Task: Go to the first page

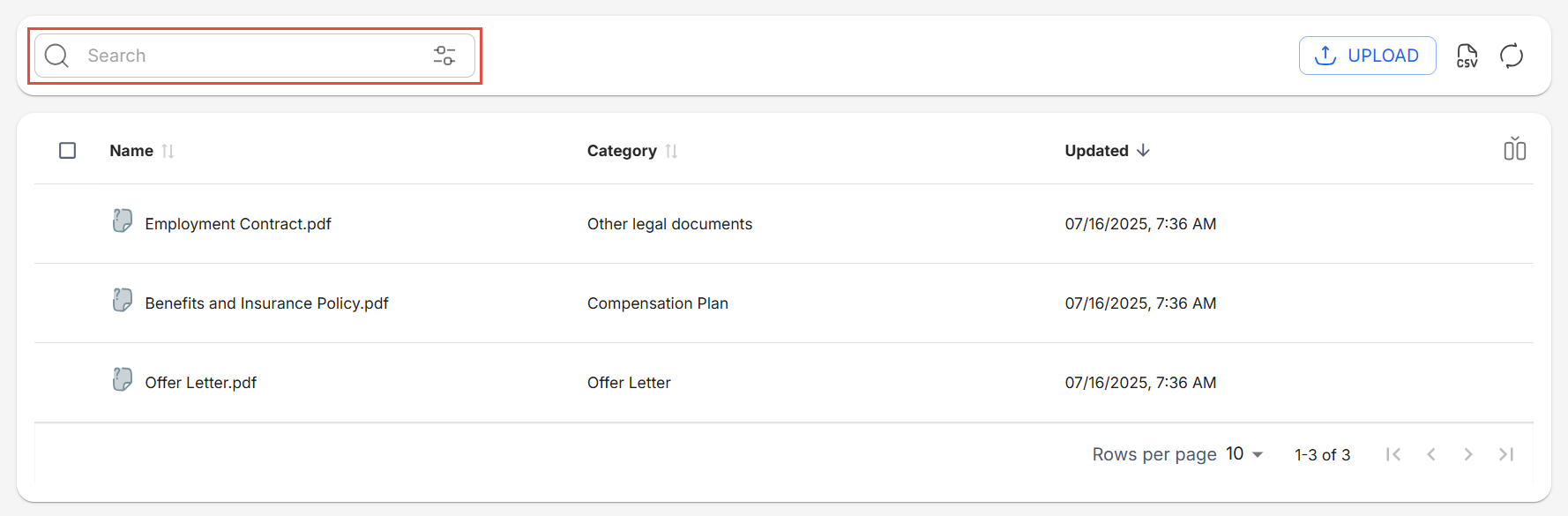Action: 1393,454
